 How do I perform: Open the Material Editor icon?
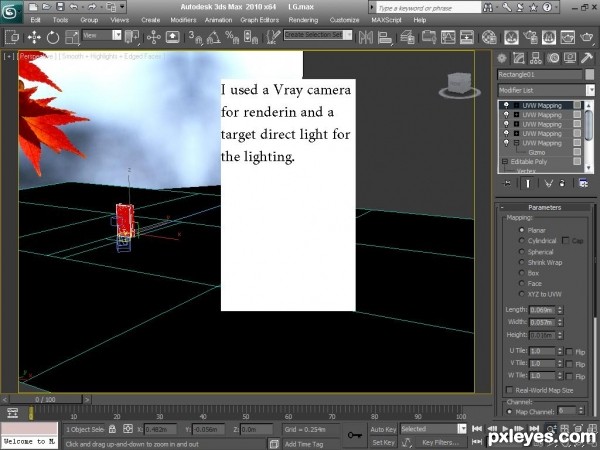pyautogui.click(x=489, y=37)
